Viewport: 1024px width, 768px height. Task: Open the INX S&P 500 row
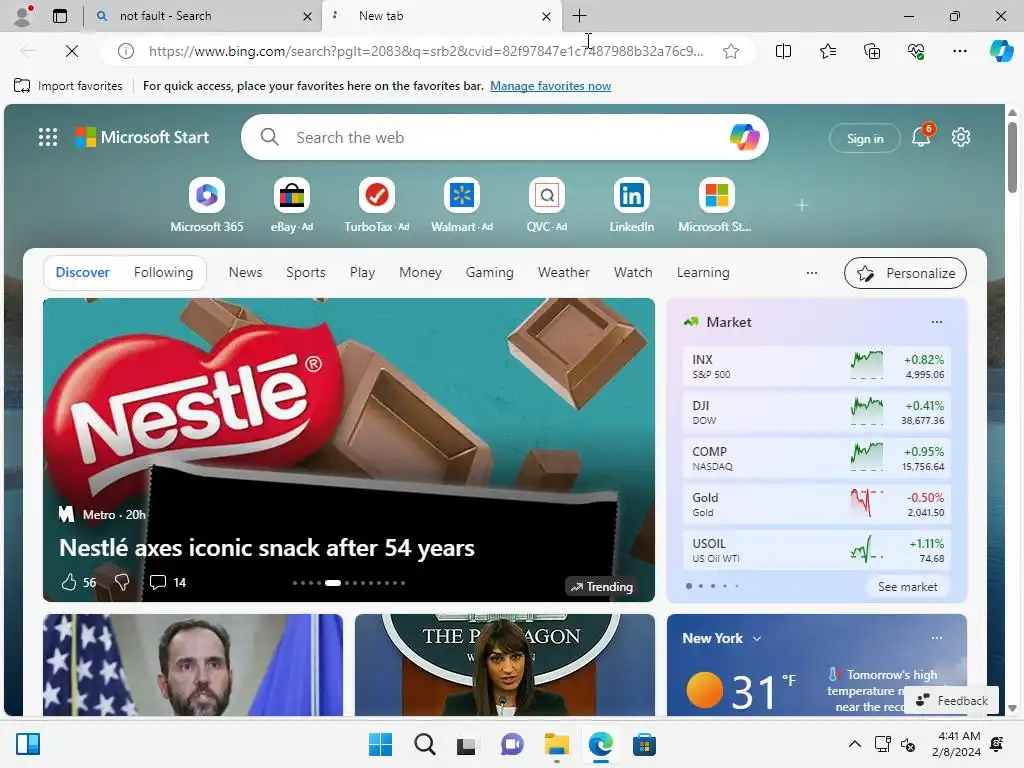tap(816, 366)
